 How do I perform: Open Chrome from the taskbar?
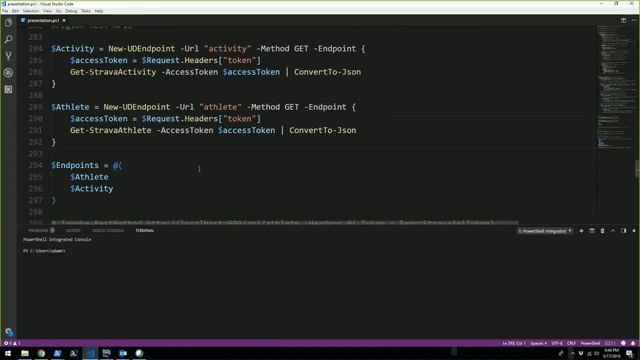pyautogui.click(x=41, y=353)
